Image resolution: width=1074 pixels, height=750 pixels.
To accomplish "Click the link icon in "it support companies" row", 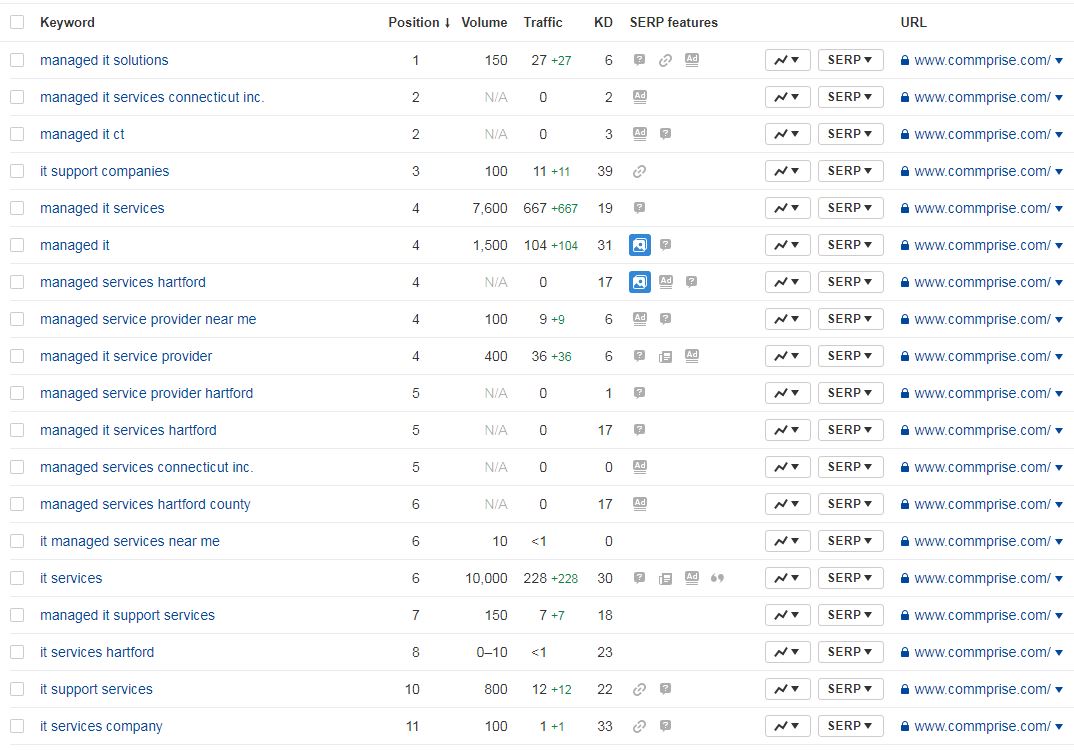I will (640, 171).
